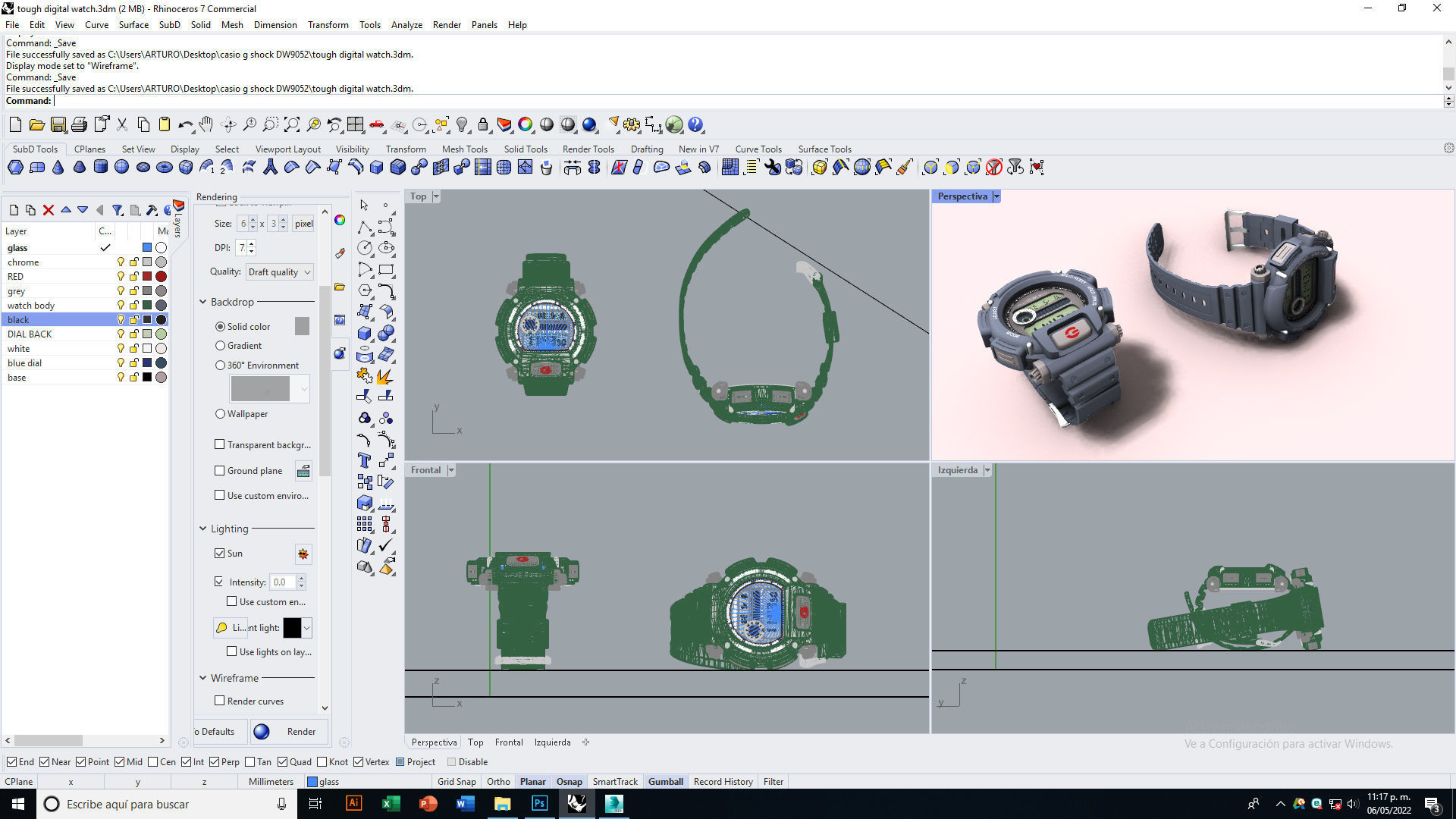
Task: Click the array grid tool icon
Action: click(x=365, y=524)
